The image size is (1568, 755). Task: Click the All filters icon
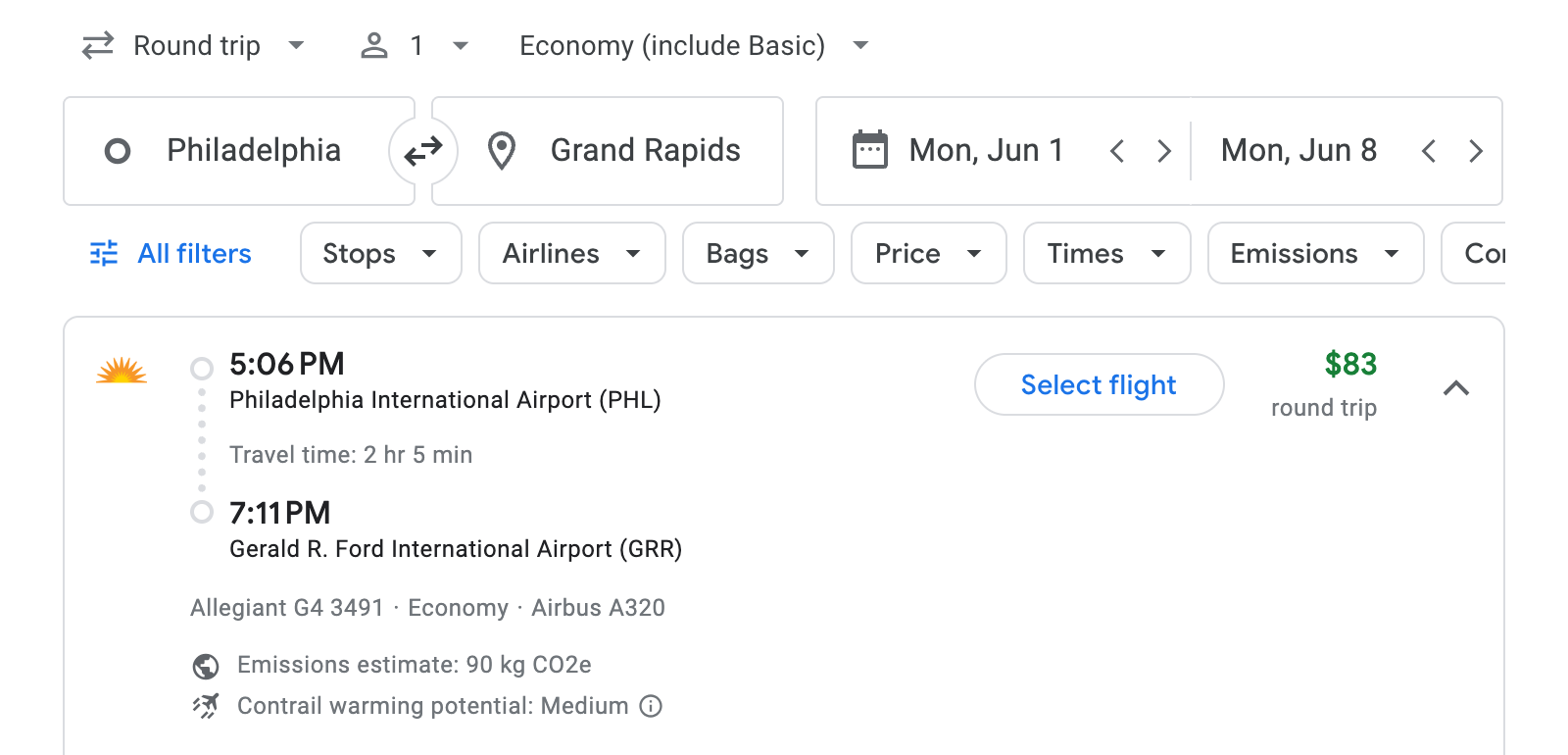click(102, 253)
